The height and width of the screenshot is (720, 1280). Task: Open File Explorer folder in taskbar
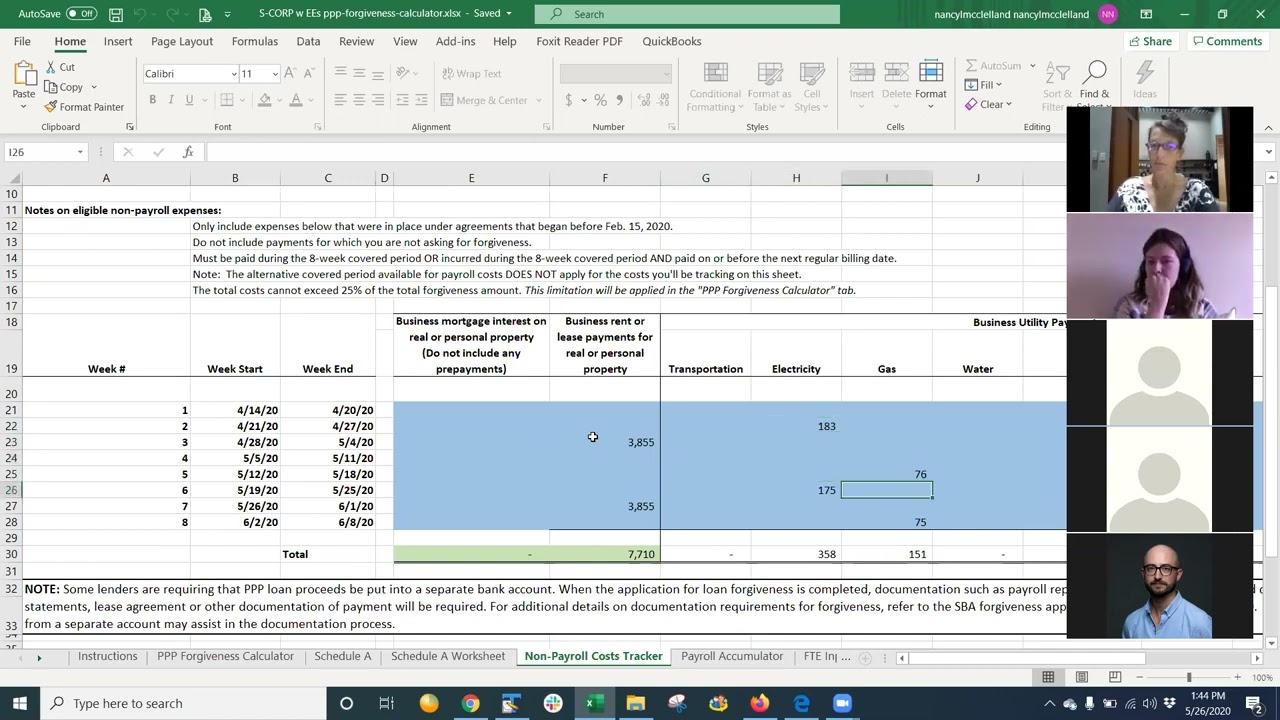pyautogui.click(x=636, y=703)
